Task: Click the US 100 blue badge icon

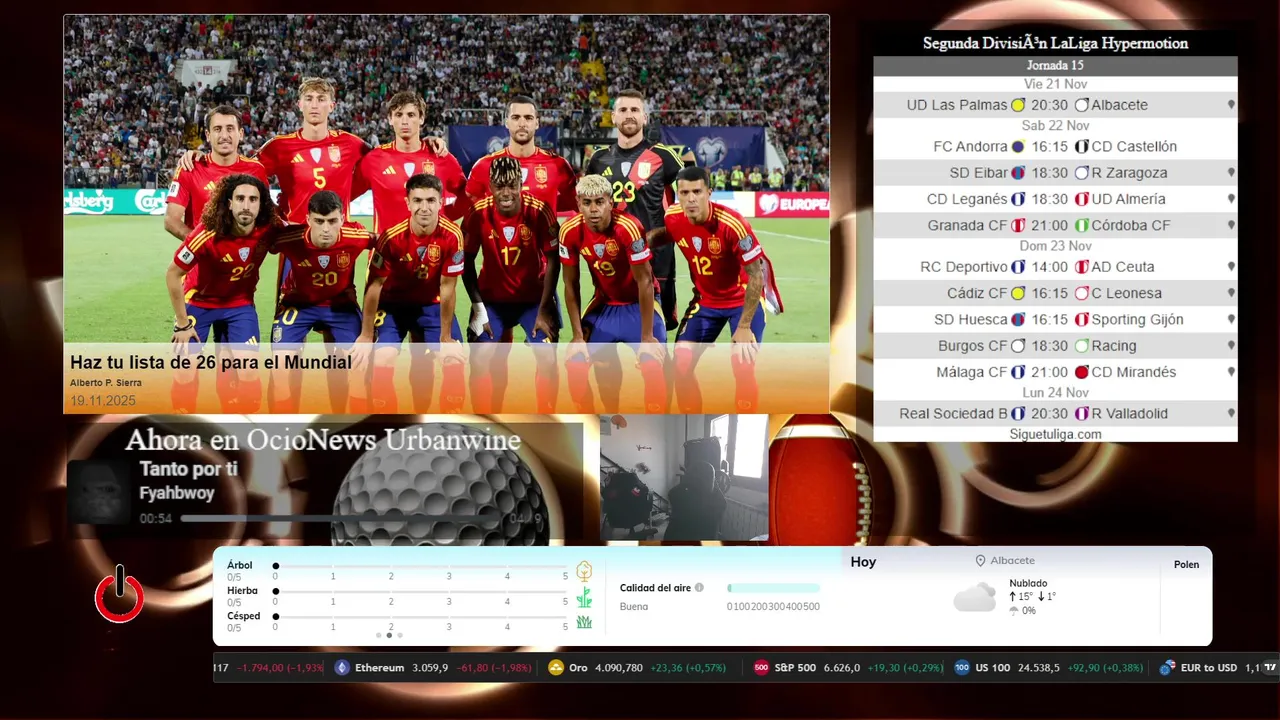Action: coord(962,668)
